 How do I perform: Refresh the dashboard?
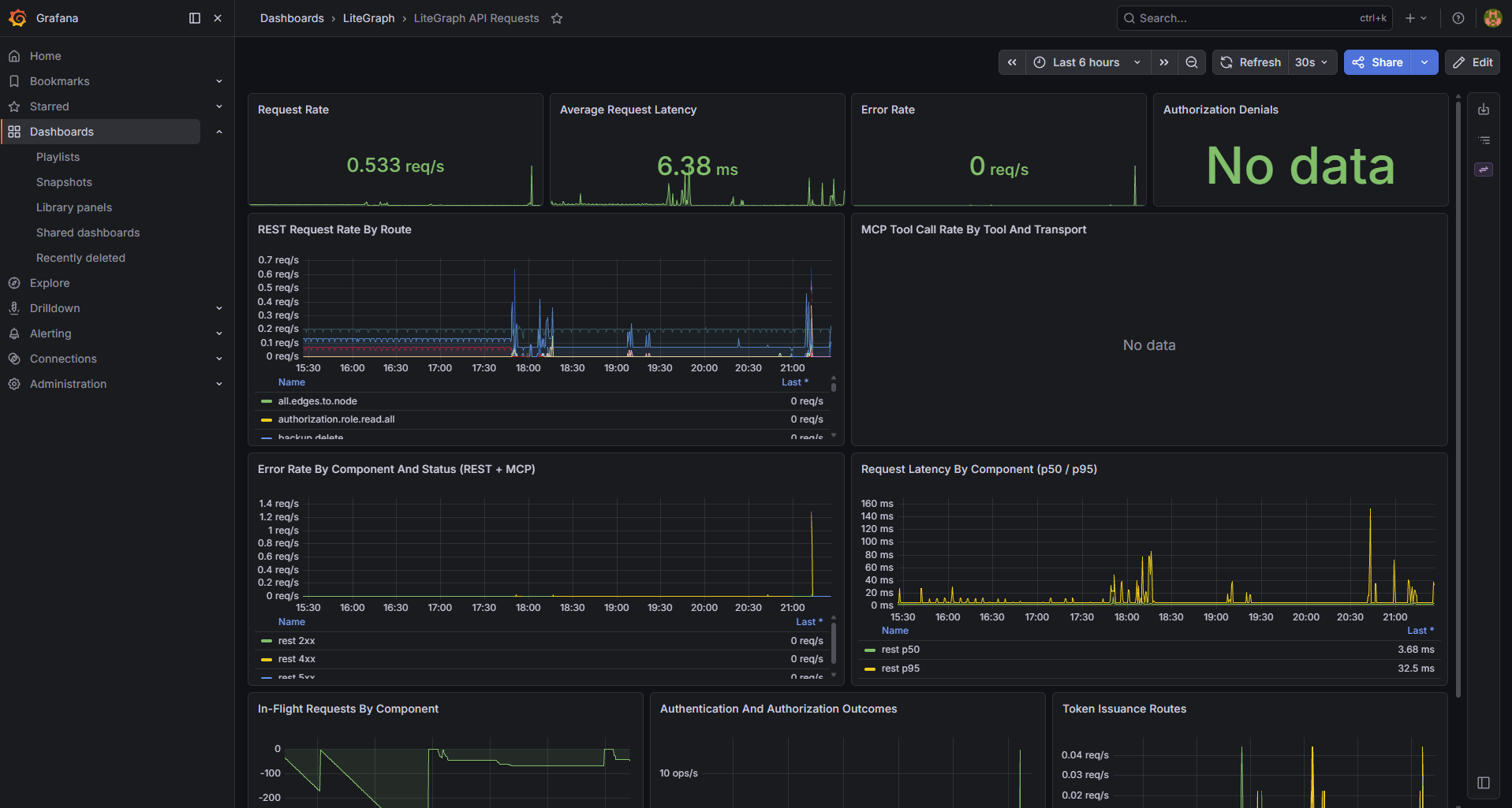pyautogui.click(x=1251, y=62)
